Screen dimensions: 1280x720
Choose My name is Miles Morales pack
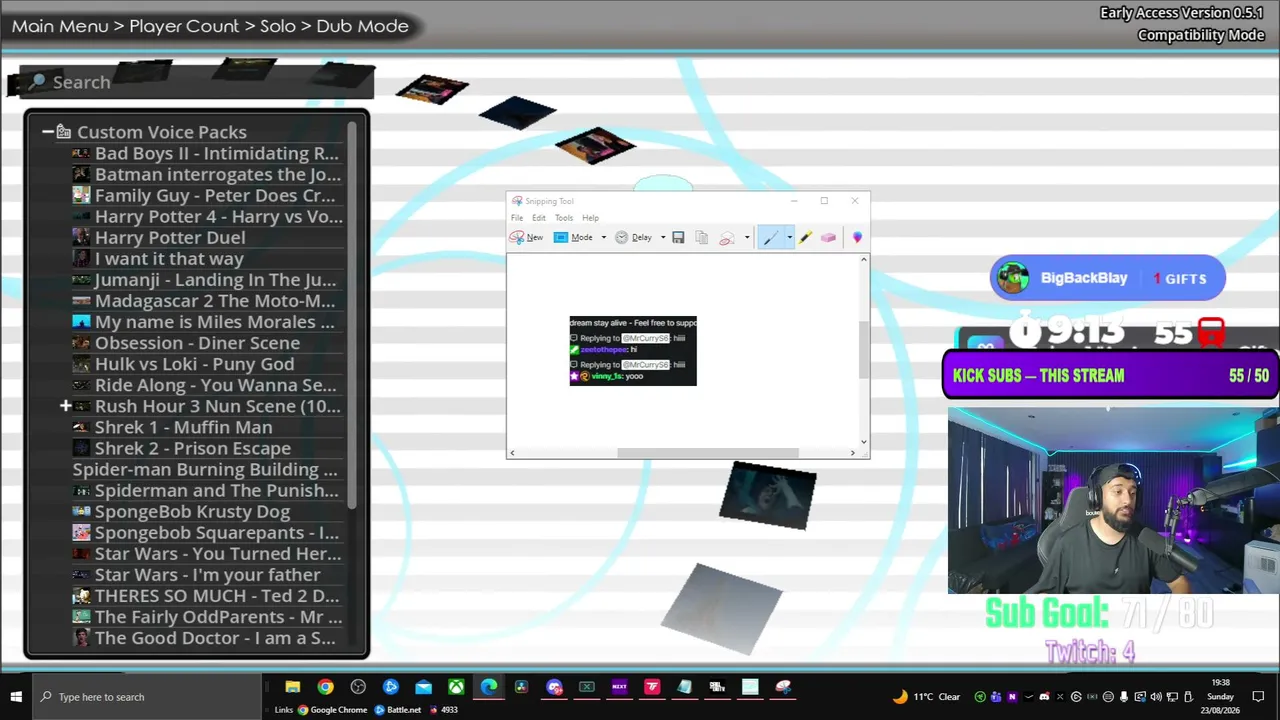(206, 322)
